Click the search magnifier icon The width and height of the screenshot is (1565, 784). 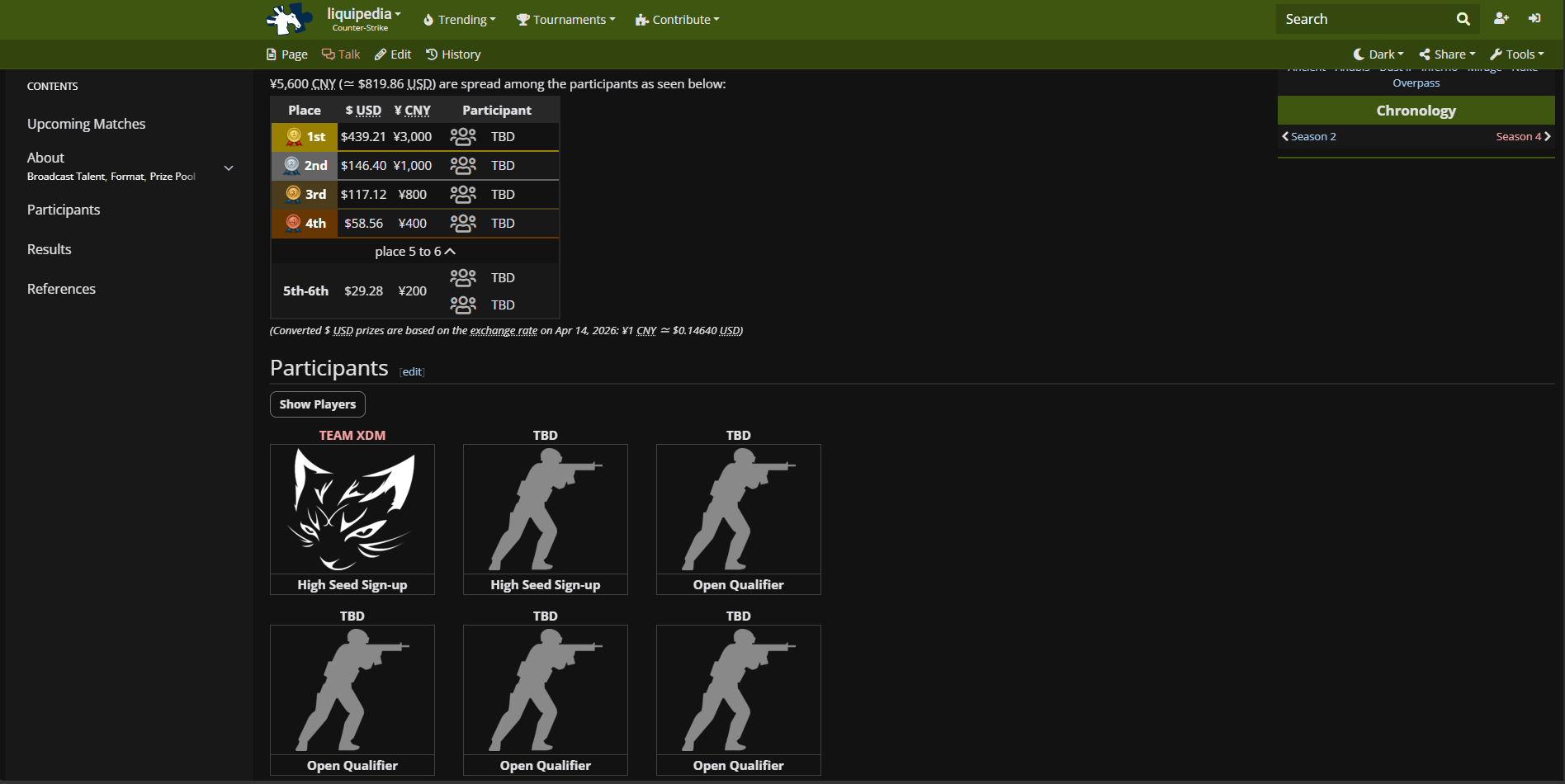coord(1463,19)
